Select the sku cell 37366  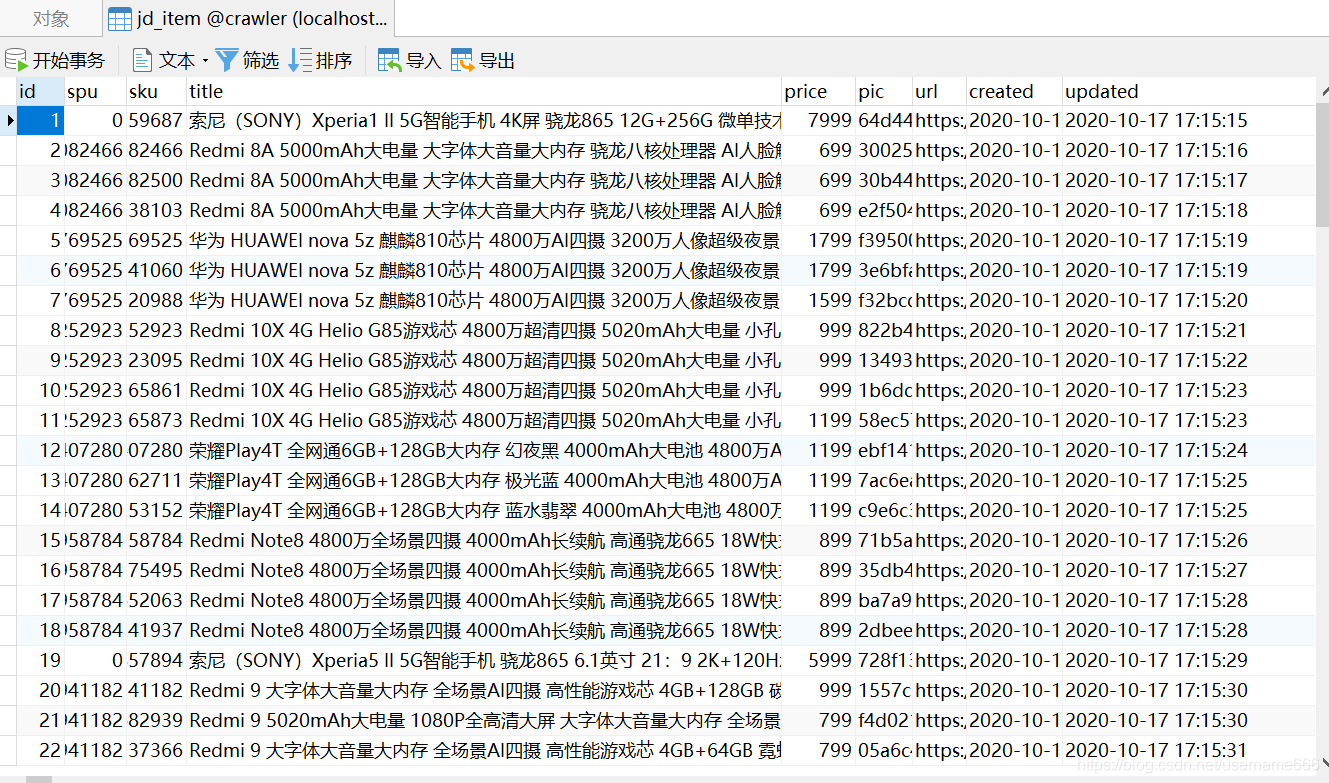[x=156, y=751]
